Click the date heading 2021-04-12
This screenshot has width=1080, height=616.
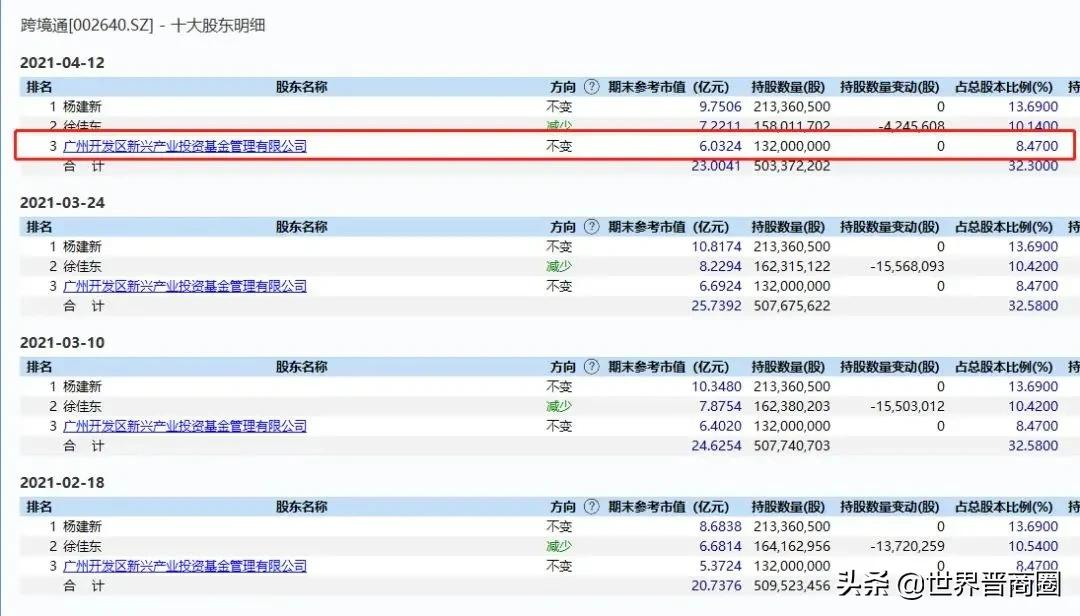(62, 63)
